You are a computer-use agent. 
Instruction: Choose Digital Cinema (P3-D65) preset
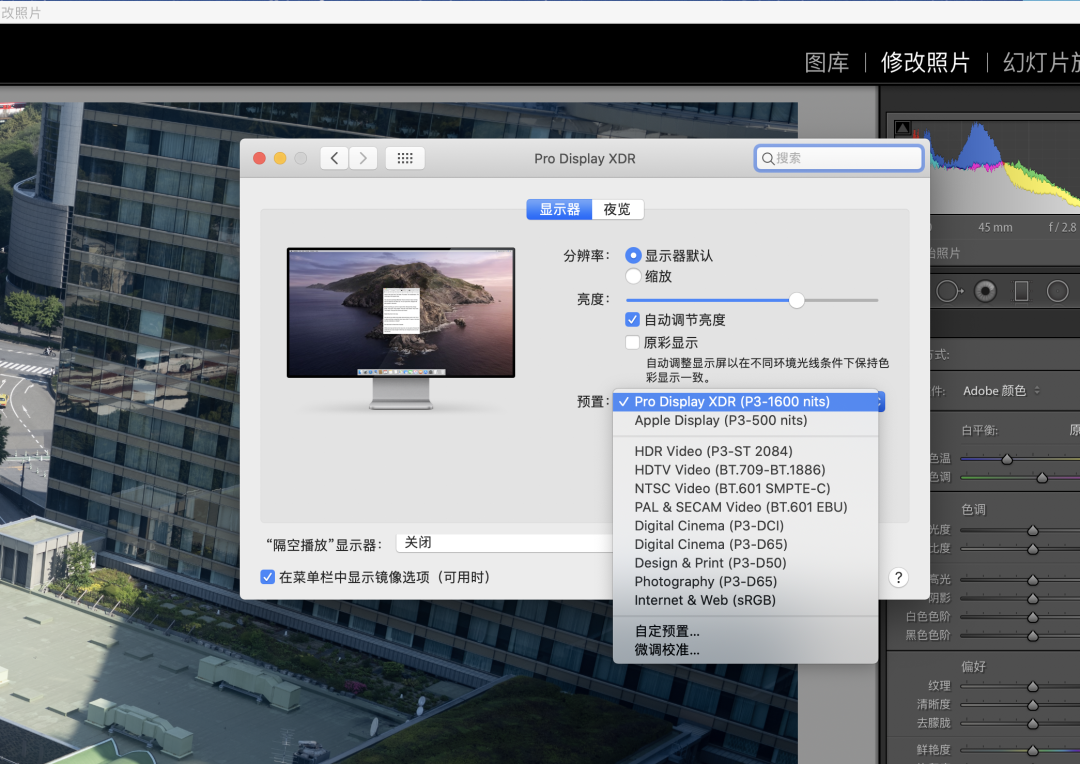745,544
